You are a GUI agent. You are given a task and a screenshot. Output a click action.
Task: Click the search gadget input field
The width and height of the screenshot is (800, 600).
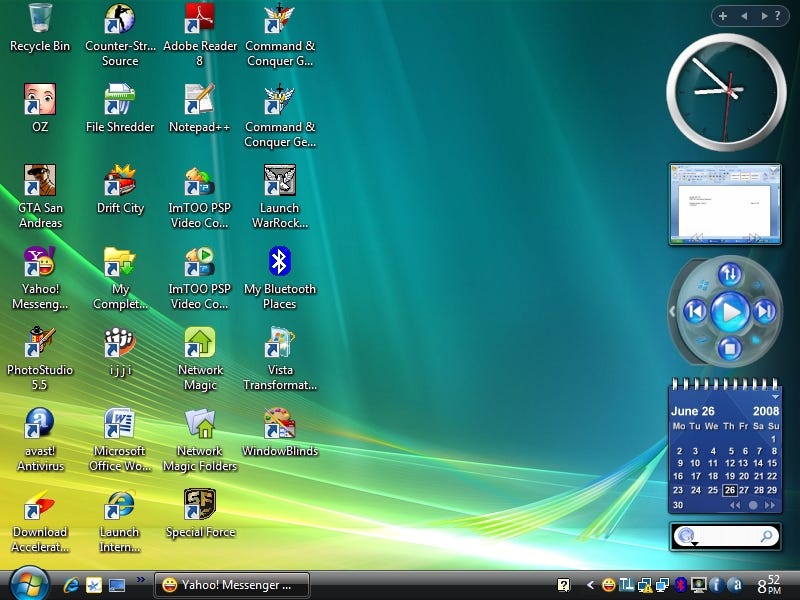point(727,537)
